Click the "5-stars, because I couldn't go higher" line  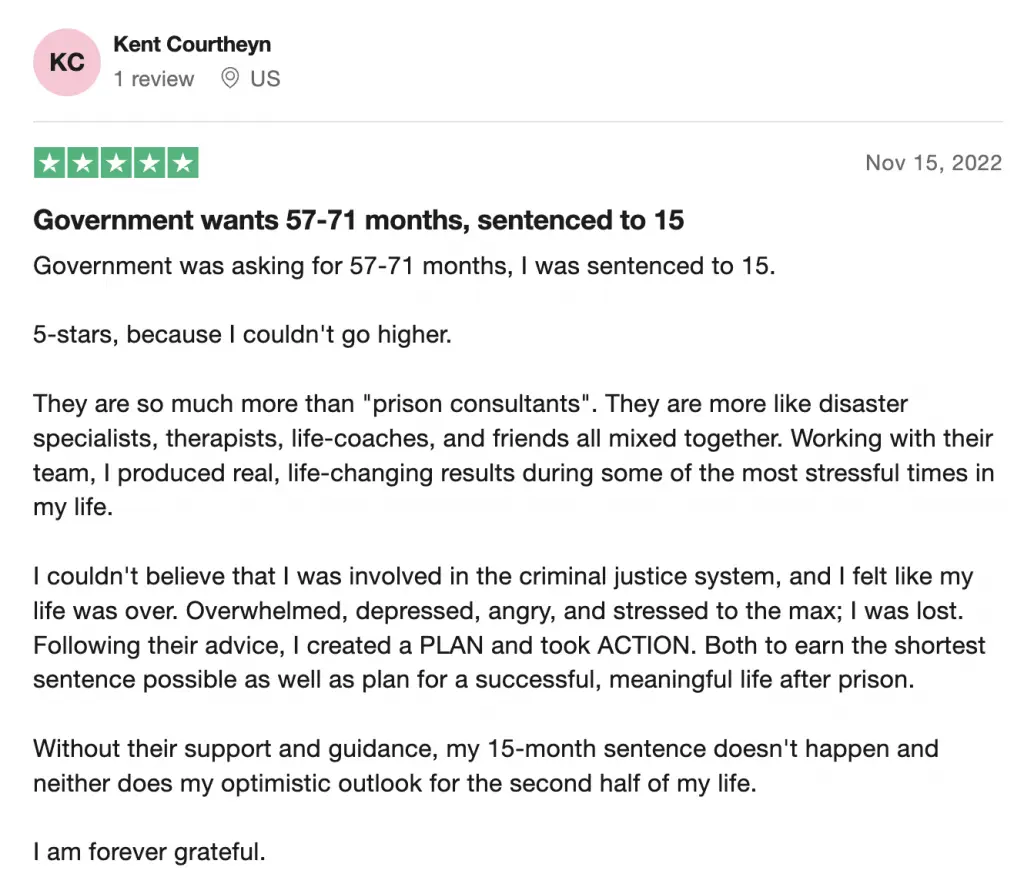(x=243, y=335)
